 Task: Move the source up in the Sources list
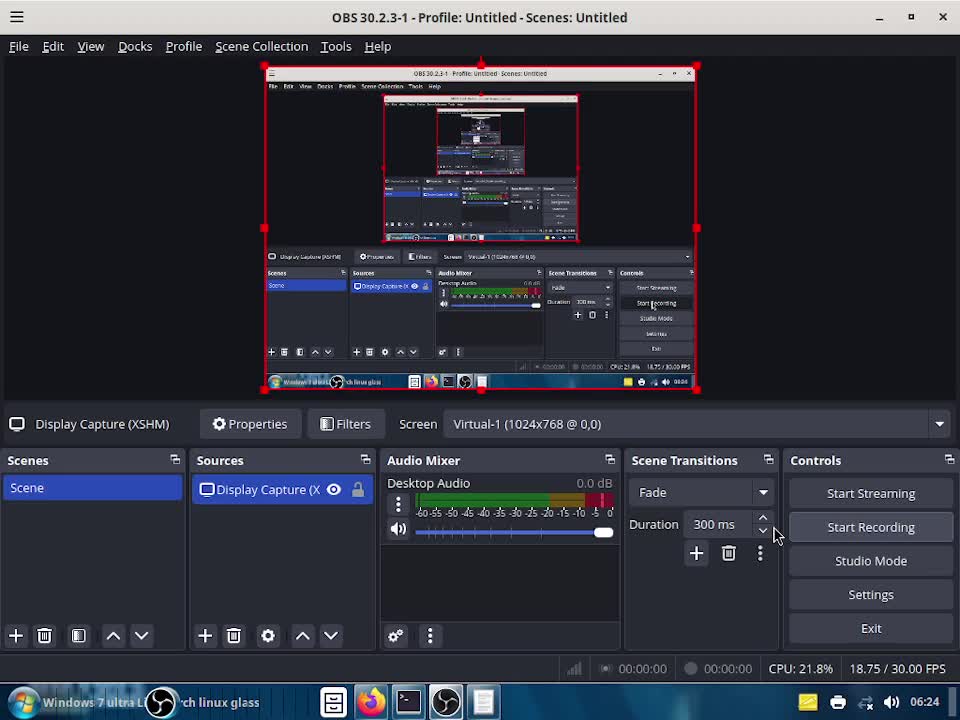click(x=302, y=636)
